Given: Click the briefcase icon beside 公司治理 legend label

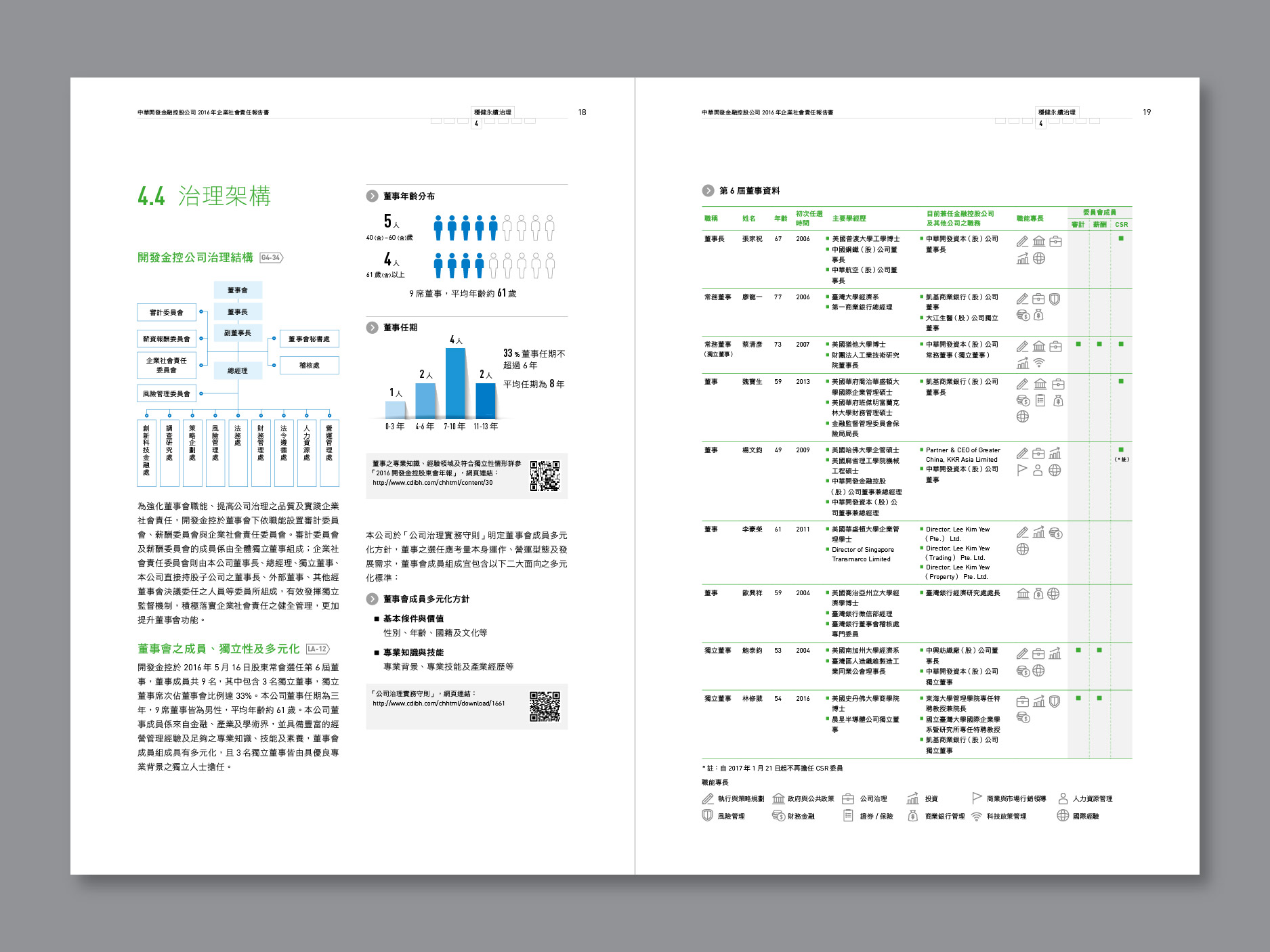Looking at the screenshot, I should point(848,798).
